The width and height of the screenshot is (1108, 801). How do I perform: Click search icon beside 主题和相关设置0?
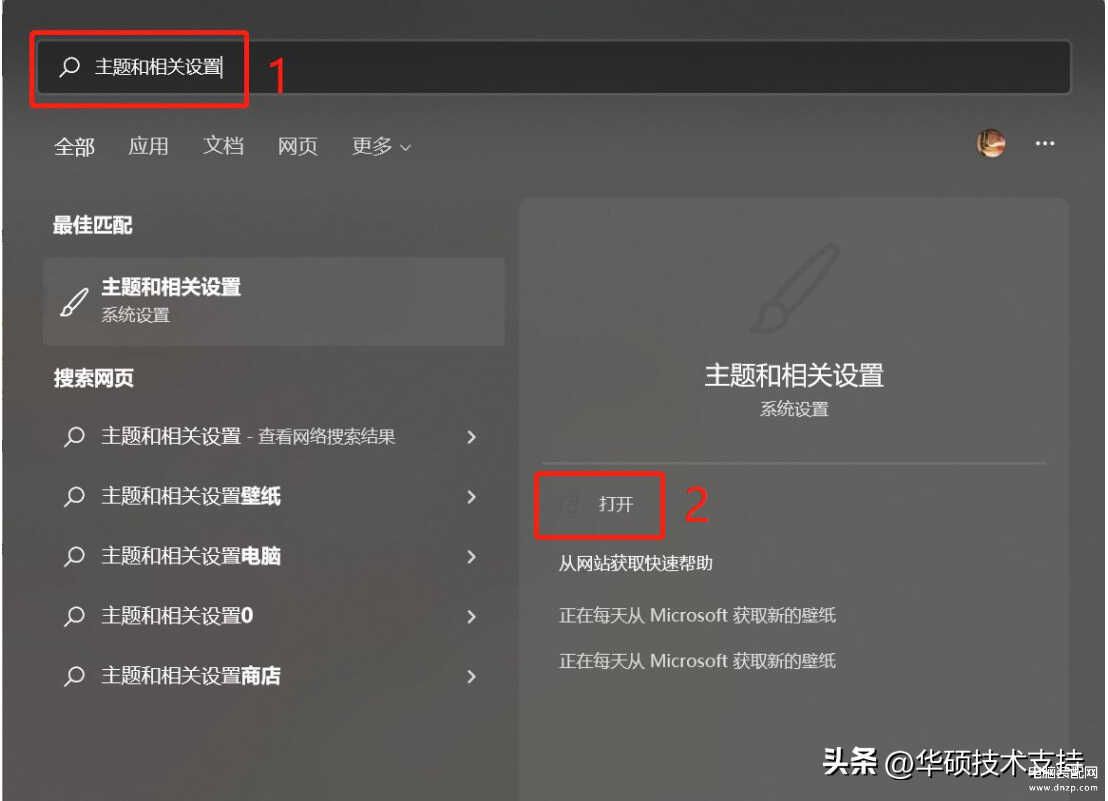74,616
